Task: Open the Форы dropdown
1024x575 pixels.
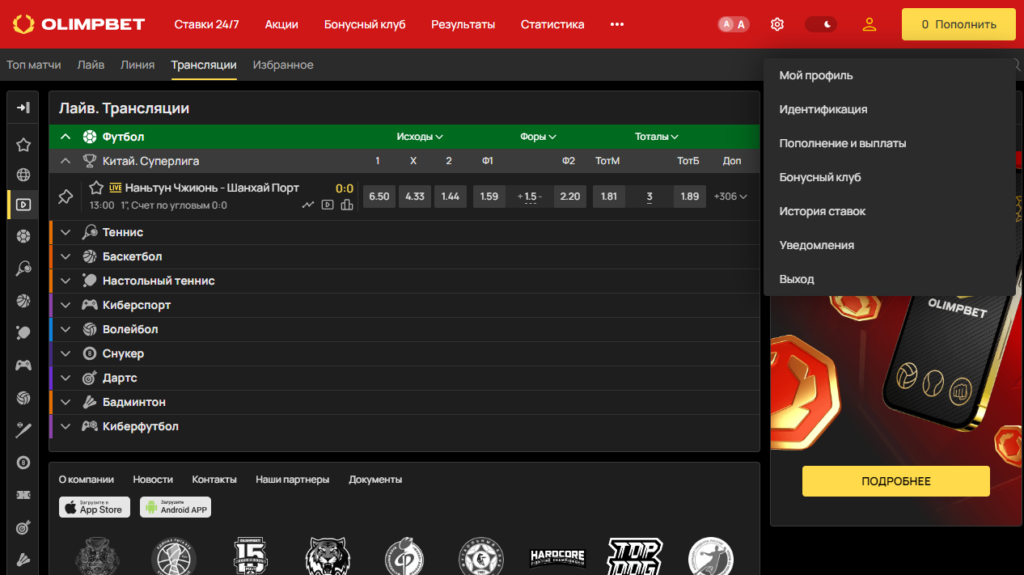Action: point(538,137)
